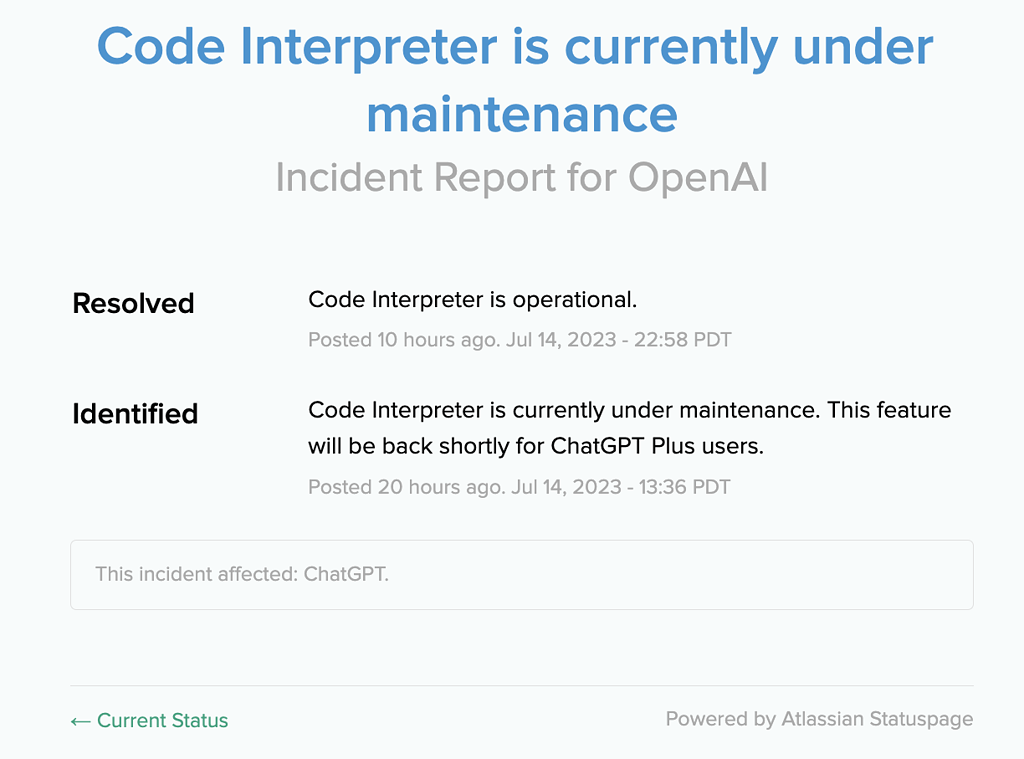The height and width of the screenshot is (759, 1024).
Task: Click the 22:58 PDT resolved timestamp
Action: pos(685,340)
